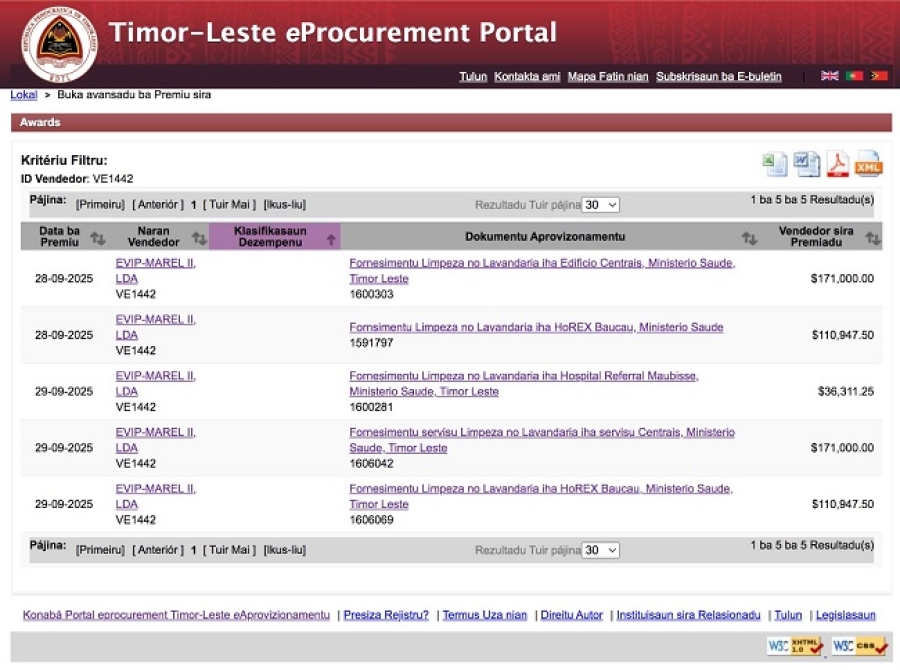Sort by Data ba Premiu column
This screenshot has width=900, height=670.
97,237
